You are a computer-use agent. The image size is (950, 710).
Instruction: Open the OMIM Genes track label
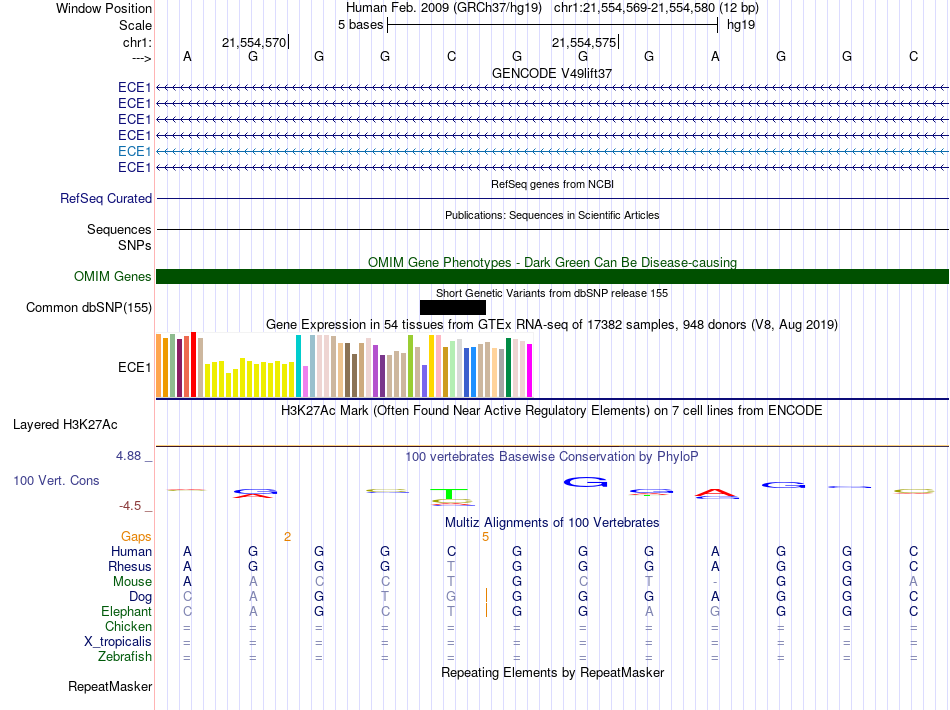click(113, 277)
